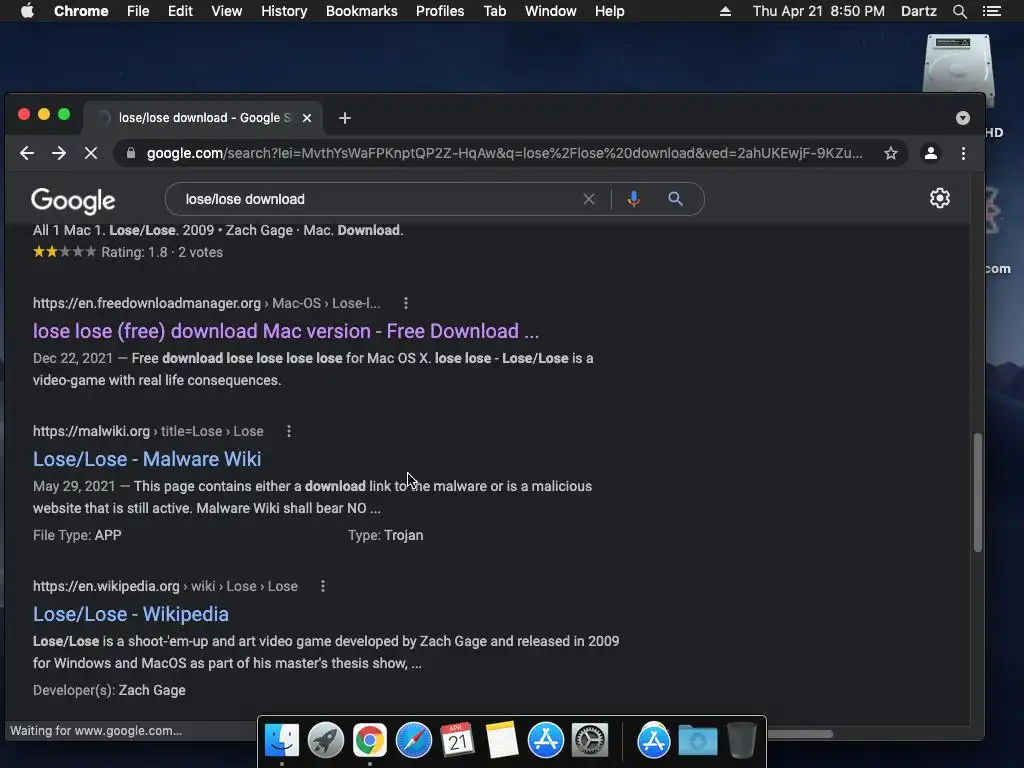Click the File Type: APP text

tap(77, 535)
